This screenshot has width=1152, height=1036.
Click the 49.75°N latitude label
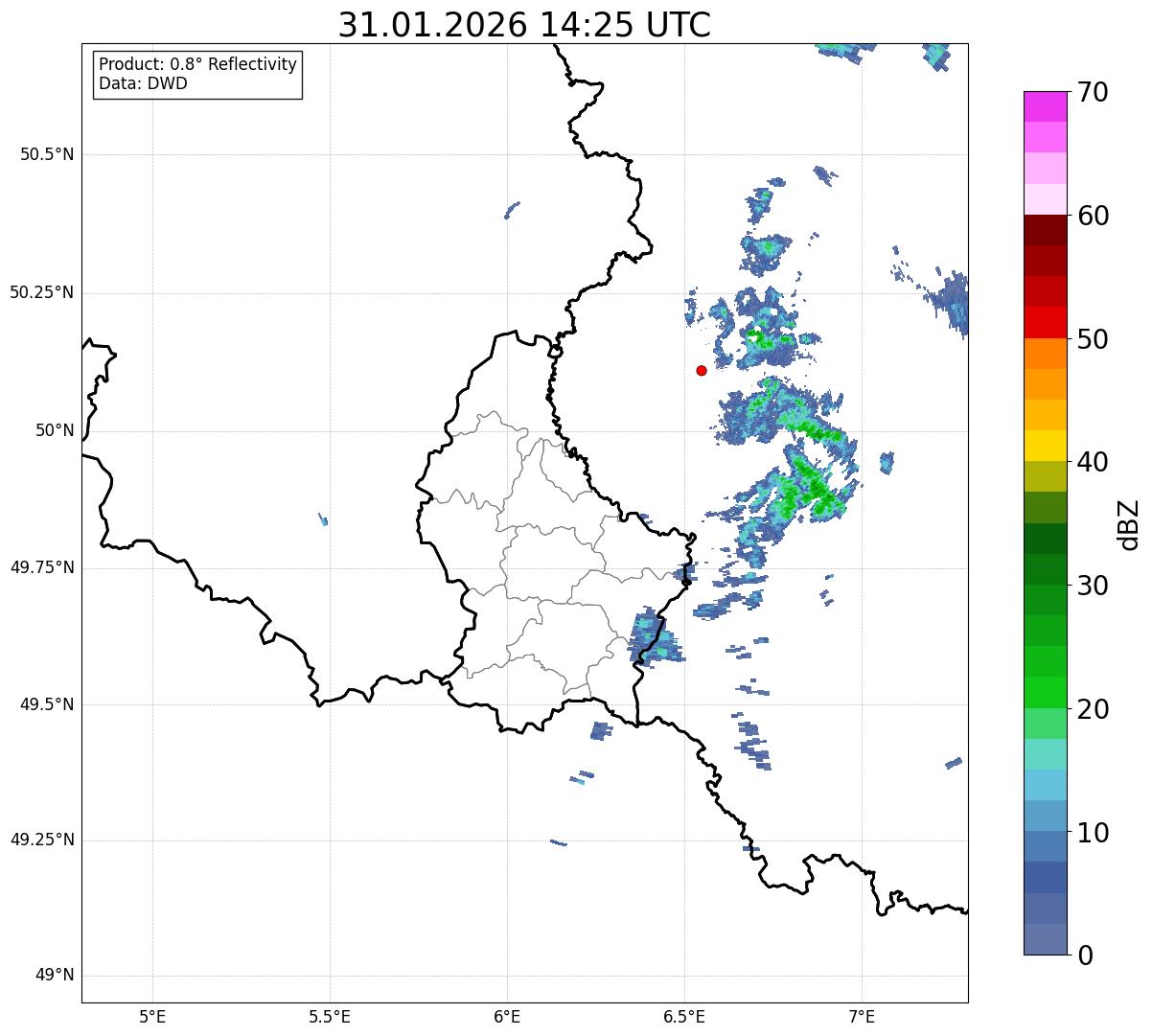click(x=41, y=568)
